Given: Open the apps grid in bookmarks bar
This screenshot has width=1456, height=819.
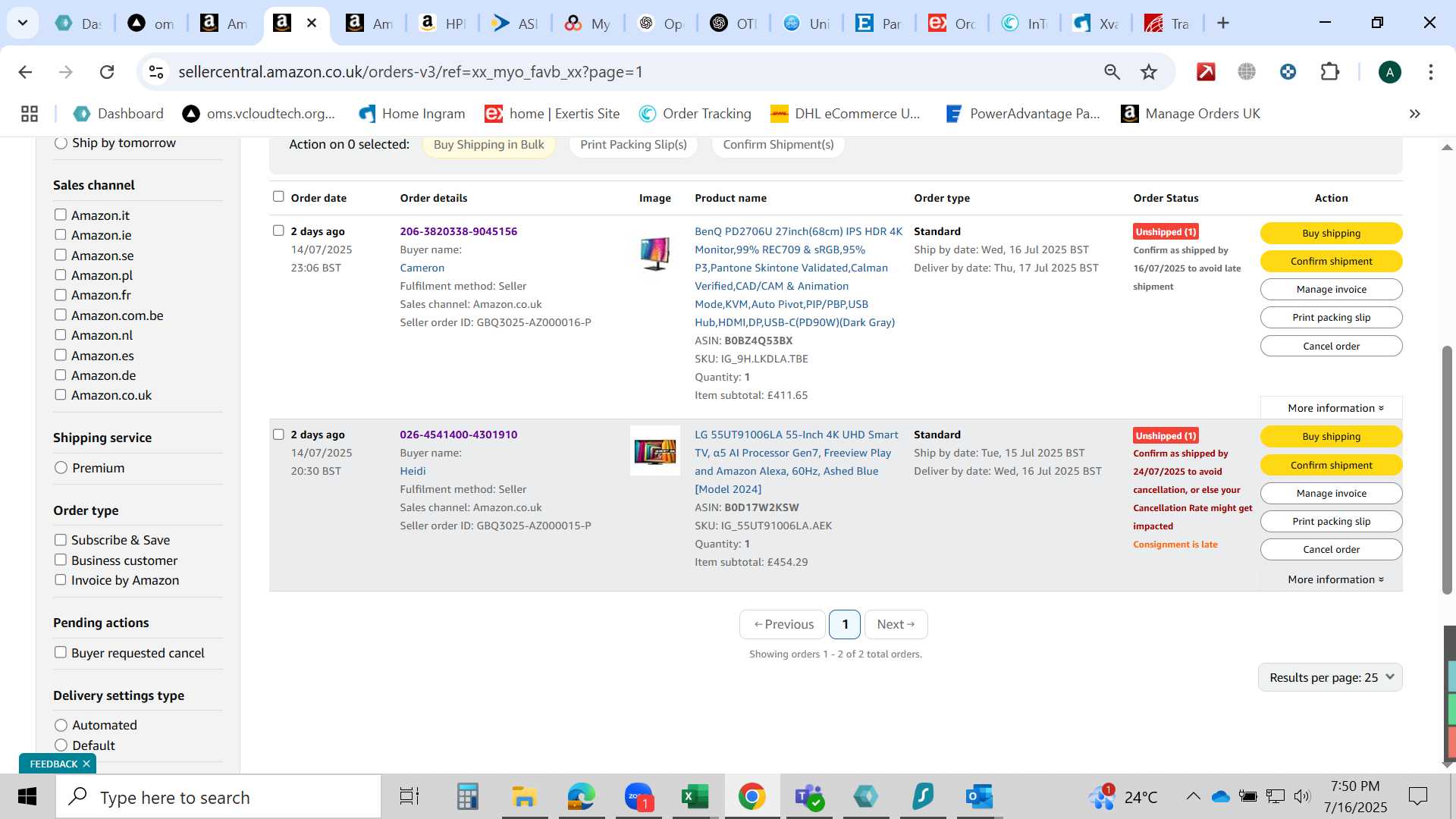Looking at the screenshot, I should point(30,114).
